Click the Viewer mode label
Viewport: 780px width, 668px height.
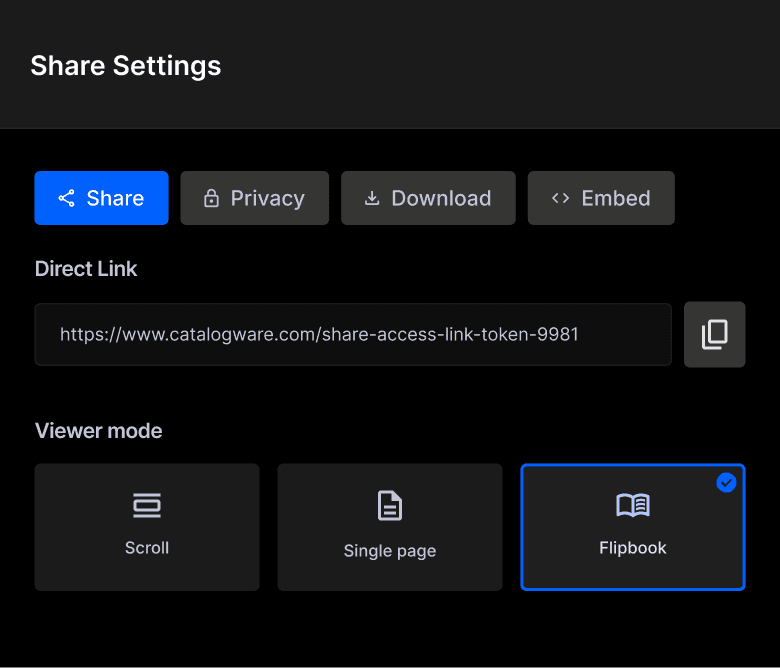tap(99, 431)
